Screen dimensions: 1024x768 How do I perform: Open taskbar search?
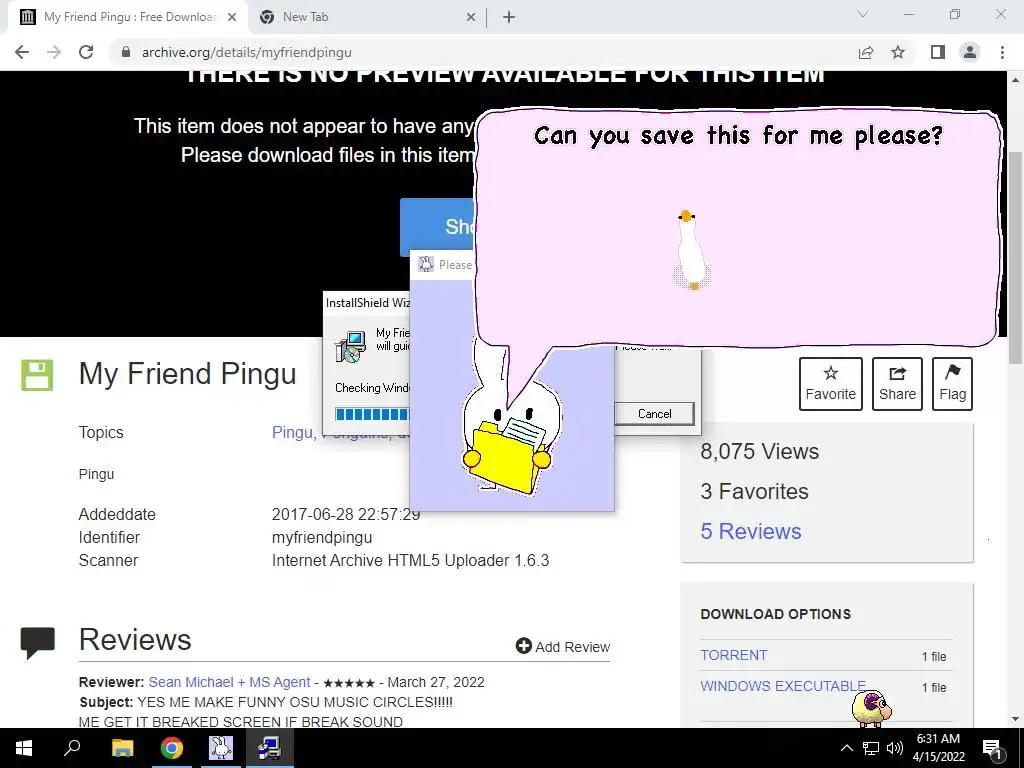coord(72,748)
